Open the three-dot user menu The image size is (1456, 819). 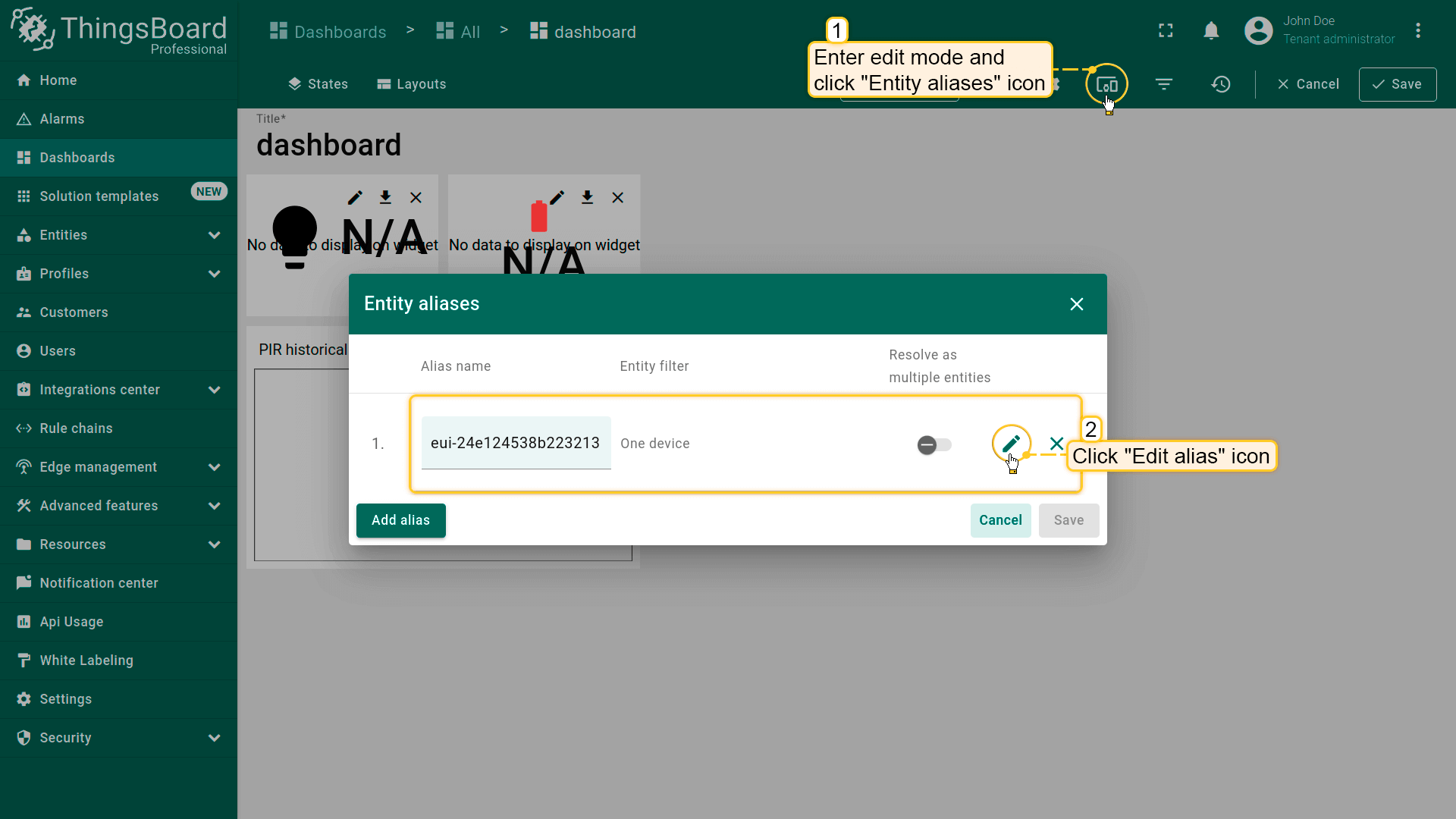pos(1417,30)
